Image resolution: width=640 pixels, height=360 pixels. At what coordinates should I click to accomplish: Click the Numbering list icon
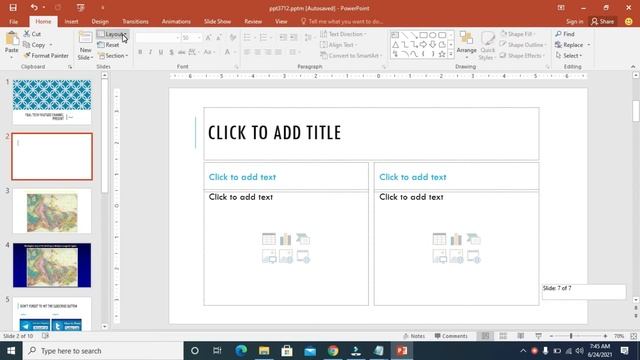[x=264, y=38]
